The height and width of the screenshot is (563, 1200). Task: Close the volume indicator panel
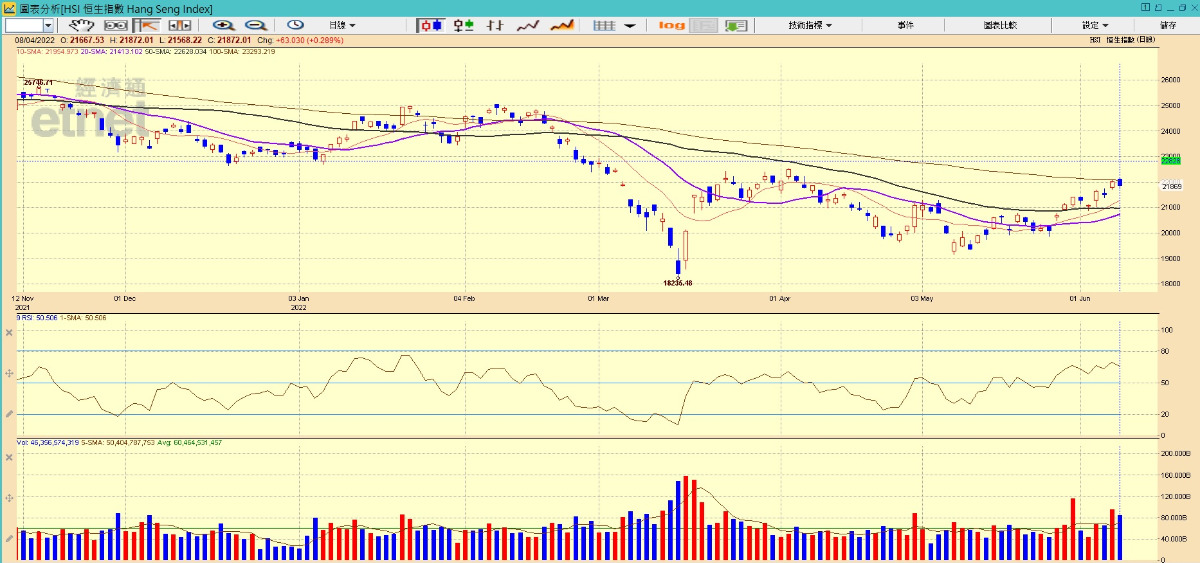pyautogui.click(x=9, y=456)
